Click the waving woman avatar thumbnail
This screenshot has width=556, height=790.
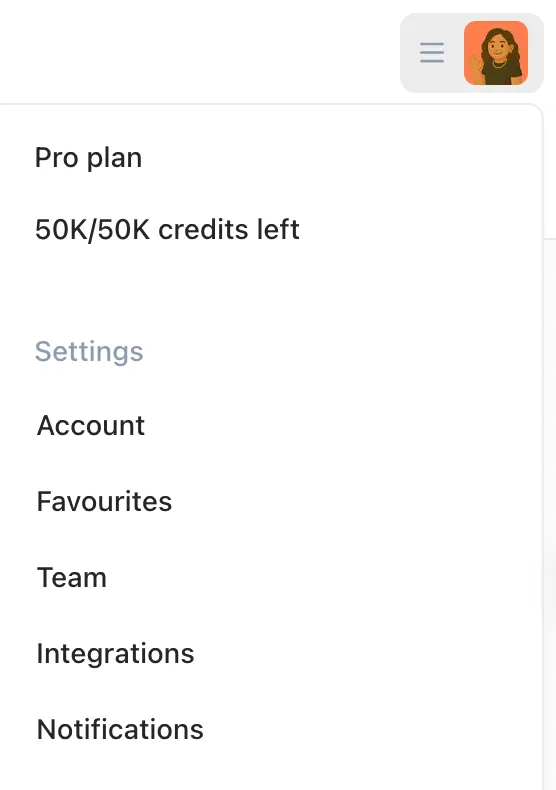point(496,53)
